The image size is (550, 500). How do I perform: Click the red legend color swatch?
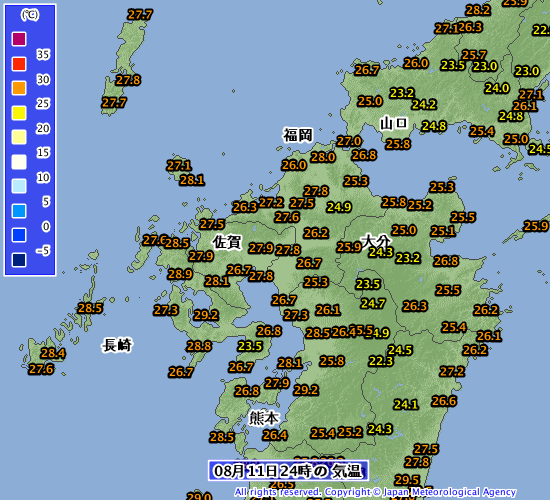tap(19, 64)
